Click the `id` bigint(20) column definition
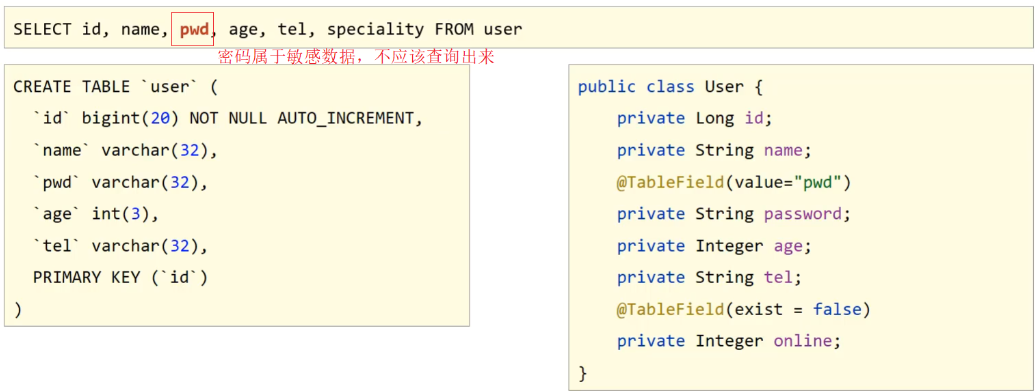 point(227,119)
